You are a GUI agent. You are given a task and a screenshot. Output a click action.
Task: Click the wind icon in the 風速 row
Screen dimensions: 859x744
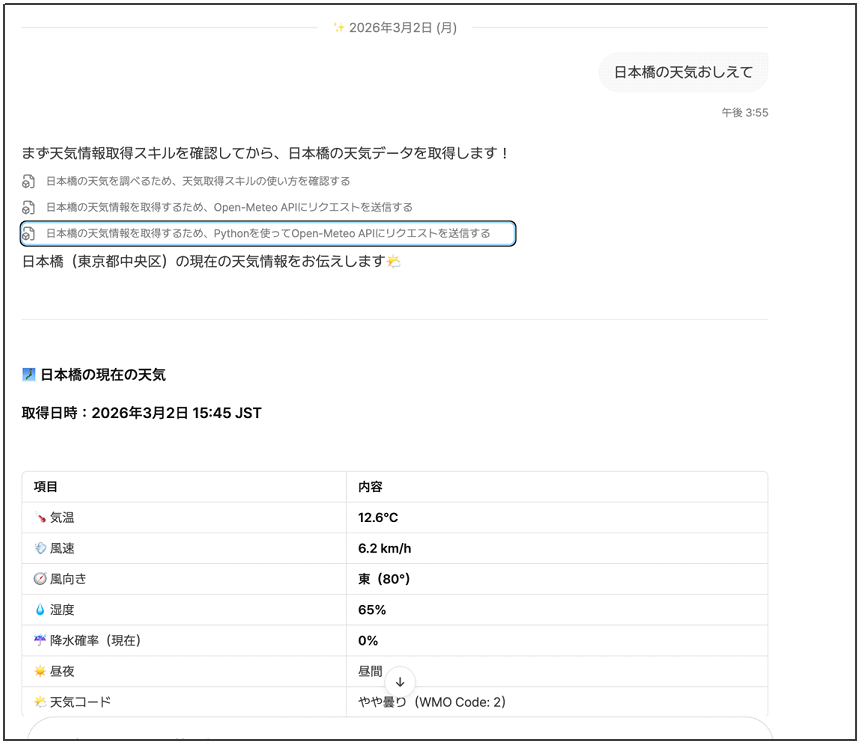click(40, 549)
